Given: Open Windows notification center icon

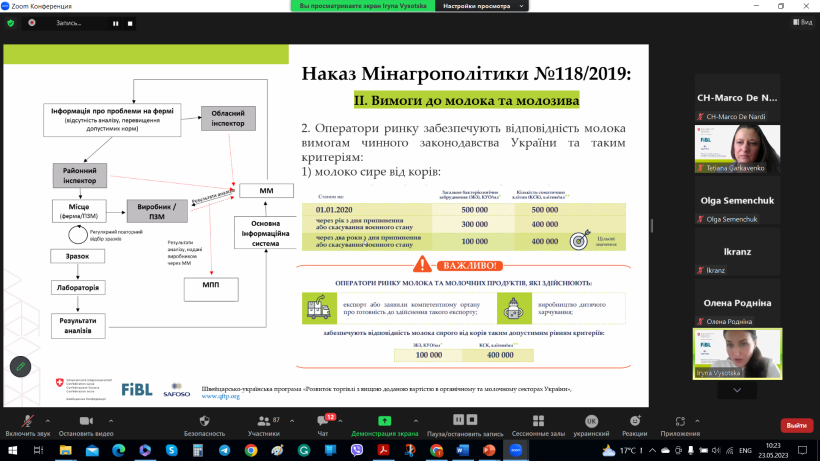Looking at the screenshot, I should [803, 451].
